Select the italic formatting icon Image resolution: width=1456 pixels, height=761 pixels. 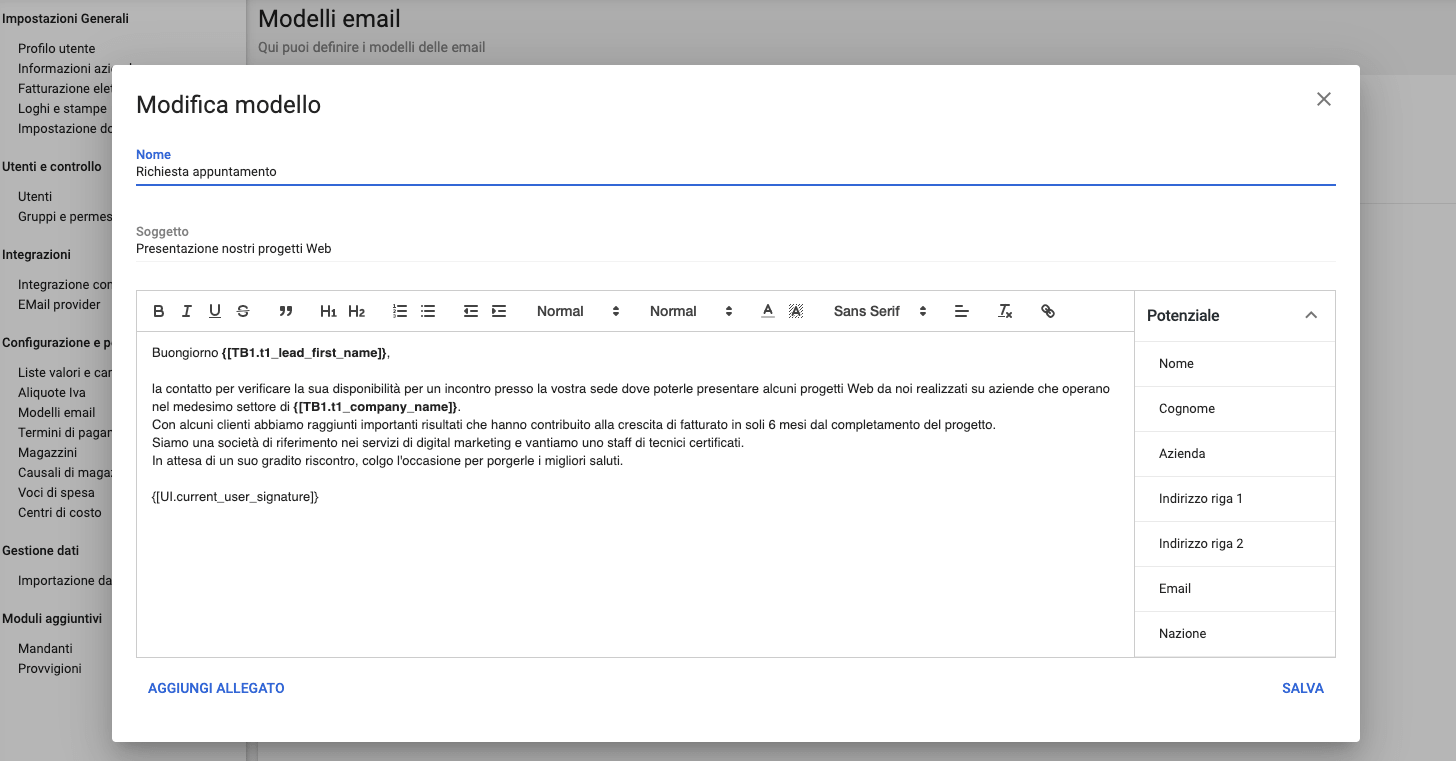186,311
